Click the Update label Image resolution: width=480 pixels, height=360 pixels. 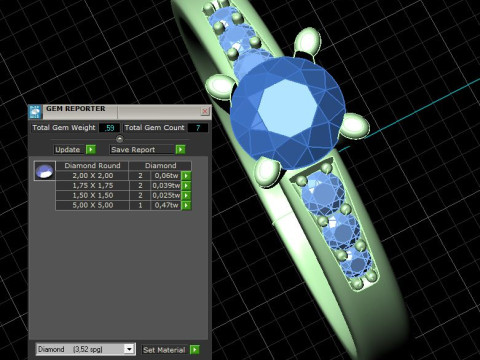click(x=68, y=150)
